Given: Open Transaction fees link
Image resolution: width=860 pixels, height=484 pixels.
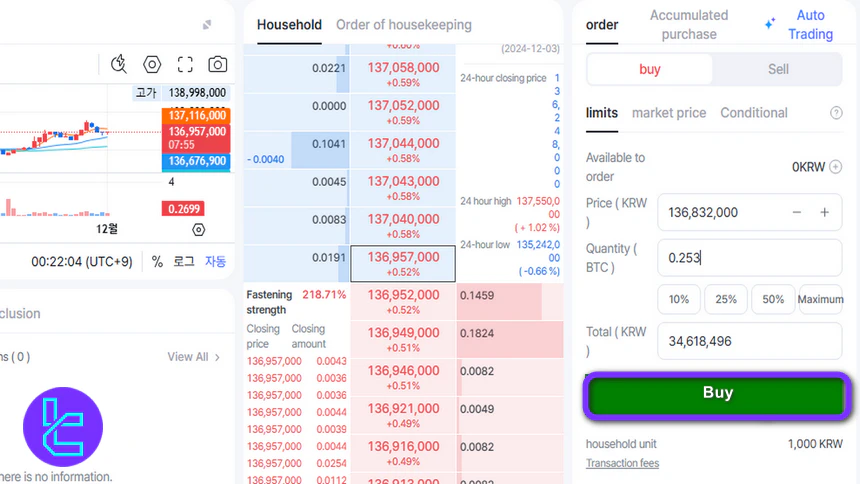Looking at the screenshot, I should point(623,463).
